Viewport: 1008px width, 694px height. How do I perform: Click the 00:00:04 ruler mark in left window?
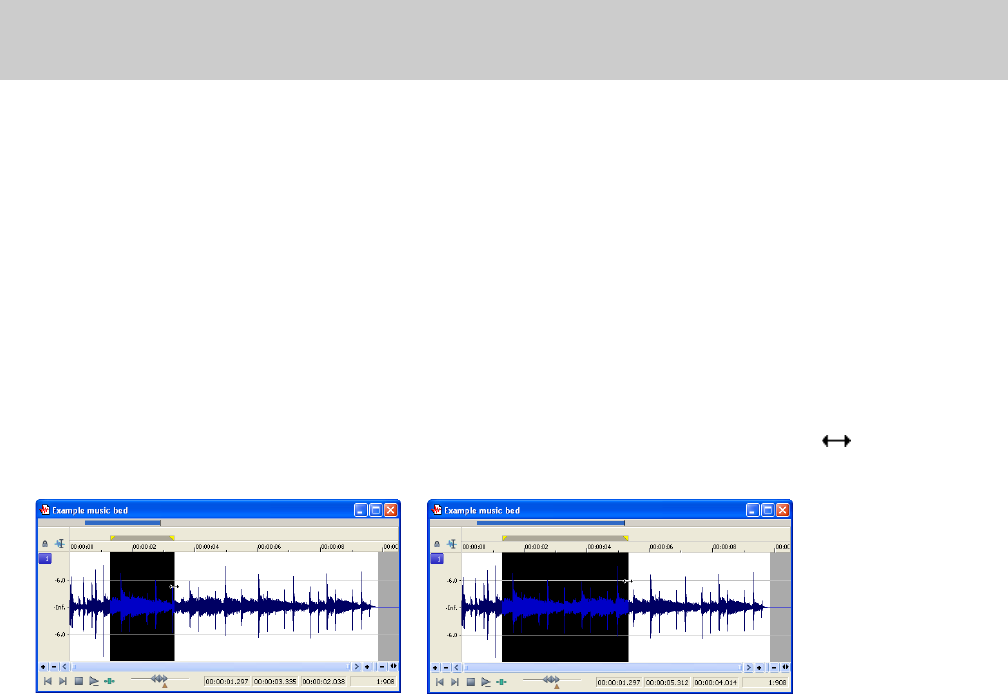click(x=207, y=547)
